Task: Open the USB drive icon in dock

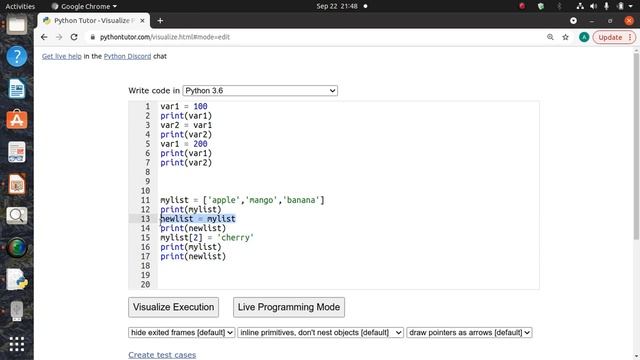Action: 17,311
